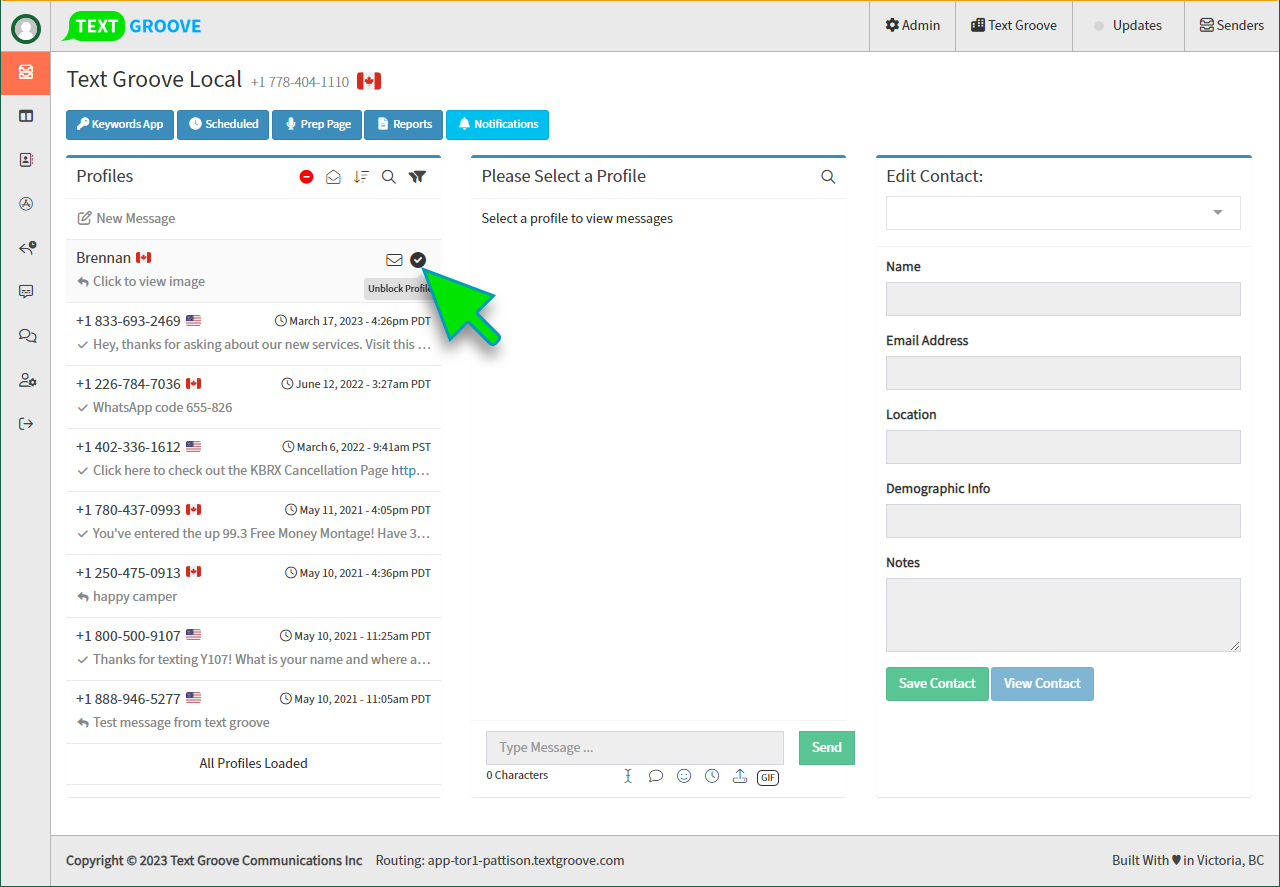
Task: Open the GIF picker
Action: point(768,777)
